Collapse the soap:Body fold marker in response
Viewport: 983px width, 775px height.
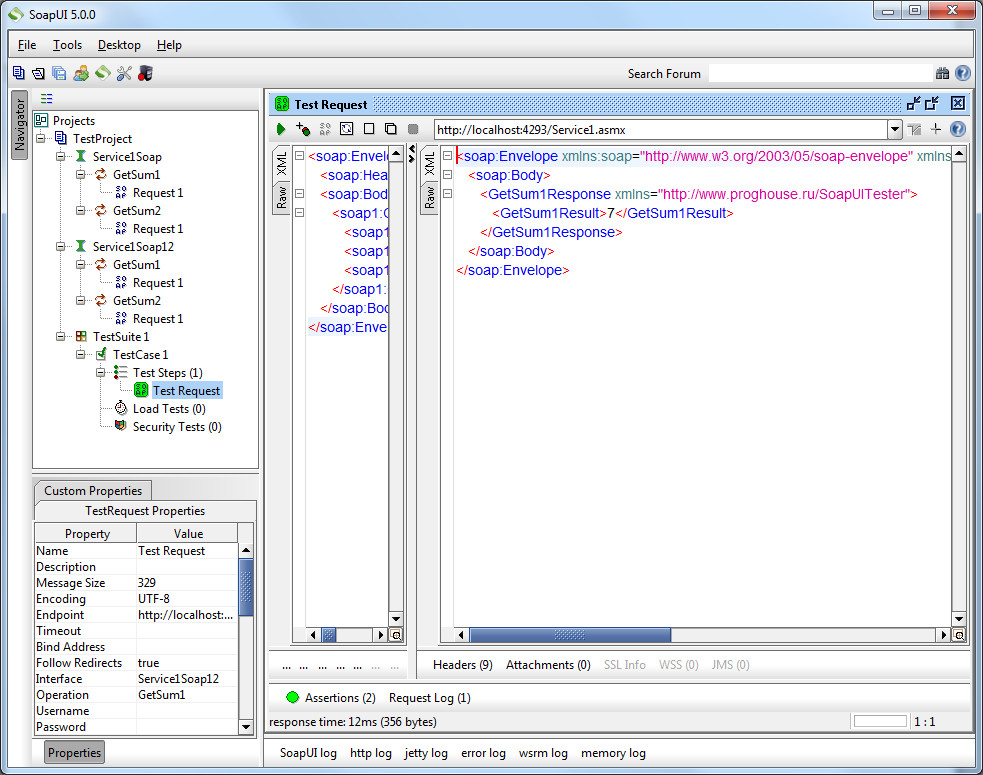448,175
